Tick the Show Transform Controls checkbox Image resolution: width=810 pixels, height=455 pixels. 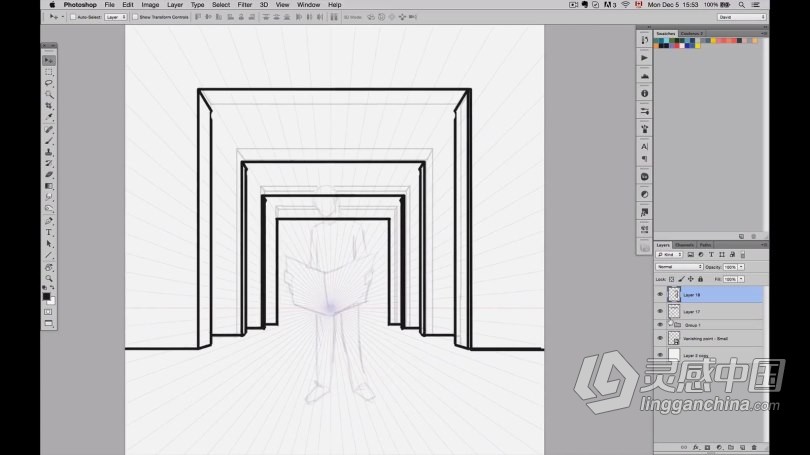pyautogui.click(x=136, y=17)
